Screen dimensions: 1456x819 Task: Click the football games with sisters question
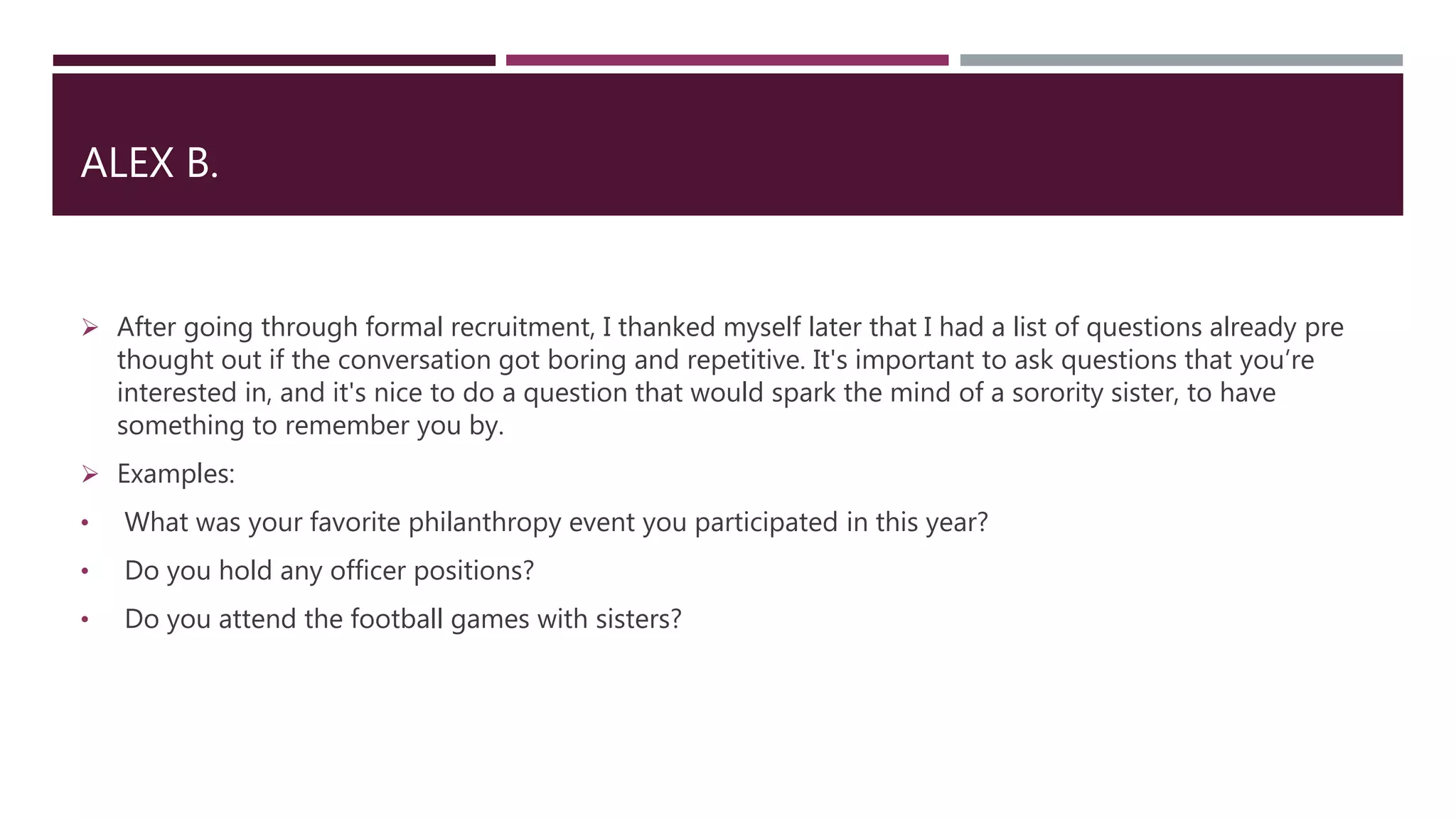point(402,619)
